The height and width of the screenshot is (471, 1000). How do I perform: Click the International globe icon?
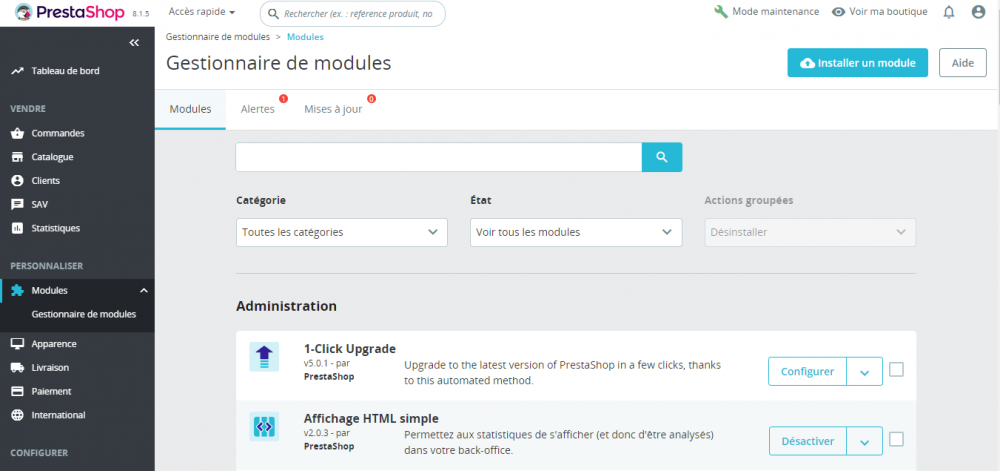point(18,415)
